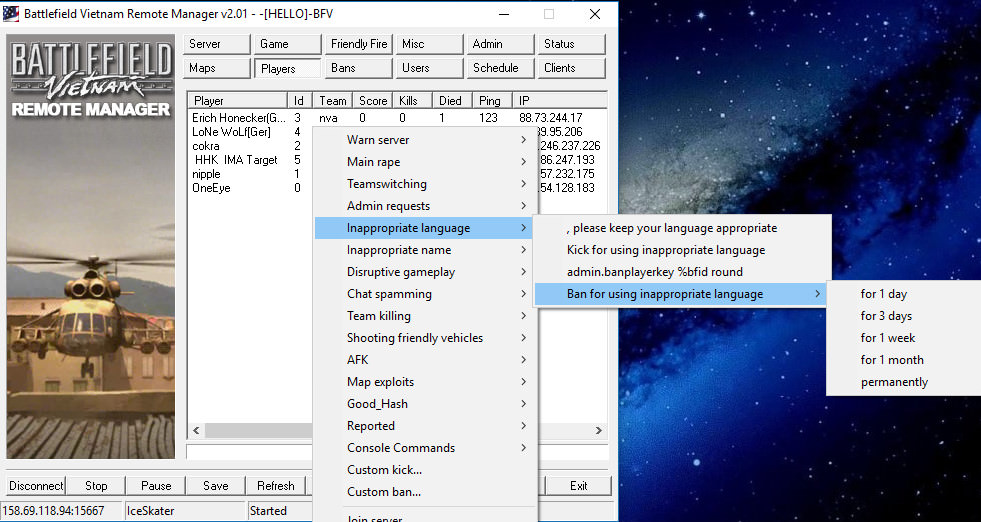Click 'Kick for using inappropriate language'
Screen dimensions: 981x522
(666, 250)
